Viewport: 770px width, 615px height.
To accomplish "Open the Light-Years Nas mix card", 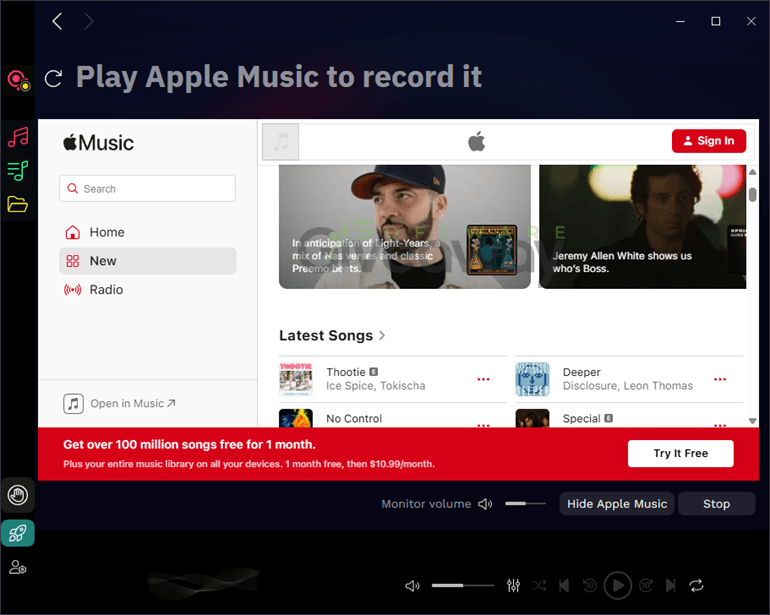I will (405, 227).
